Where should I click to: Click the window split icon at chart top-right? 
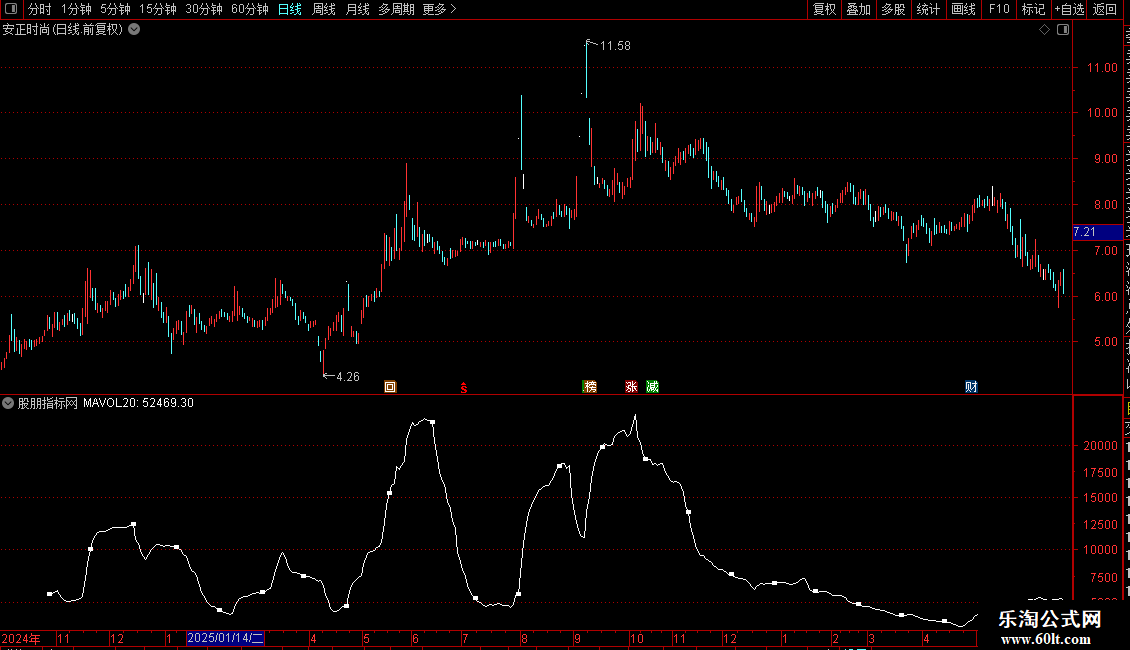(1063, 30)
